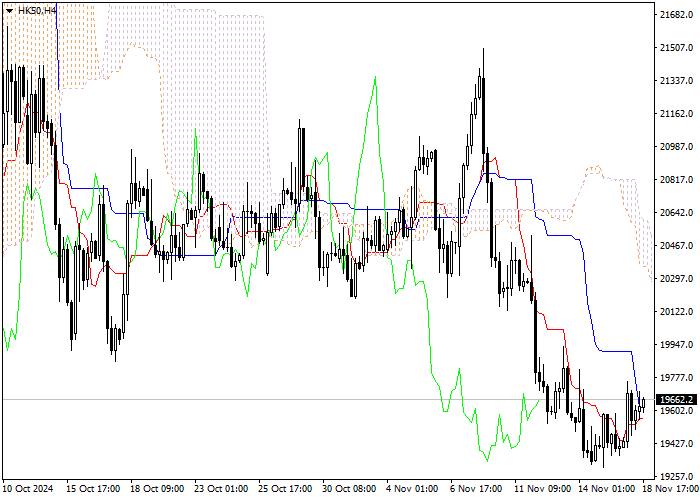Click the 30 Oct 08:00 time label
This screenshot has width=700, height=500.
(349, 489)
